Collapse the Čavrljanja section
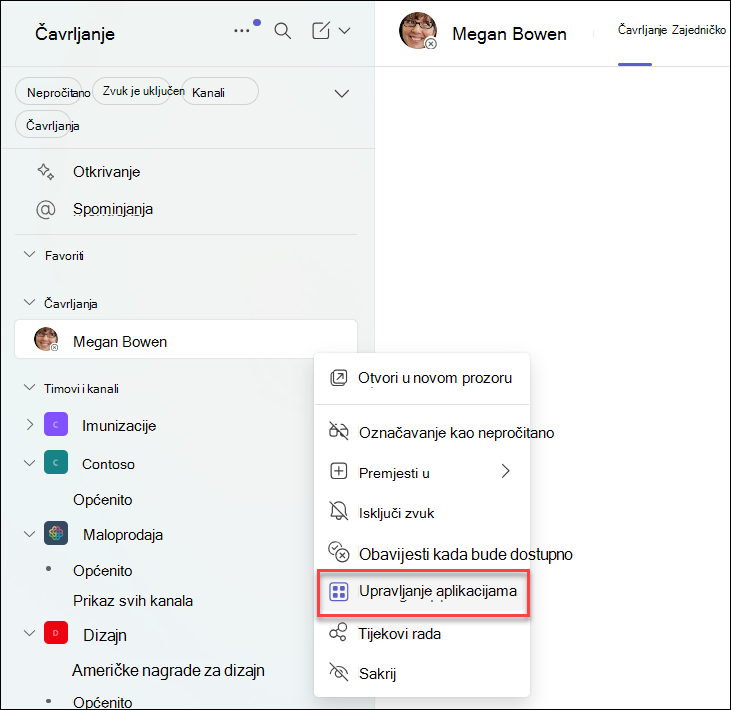The width and height of the screenshot is (731, 710). (x=29, y=303)
